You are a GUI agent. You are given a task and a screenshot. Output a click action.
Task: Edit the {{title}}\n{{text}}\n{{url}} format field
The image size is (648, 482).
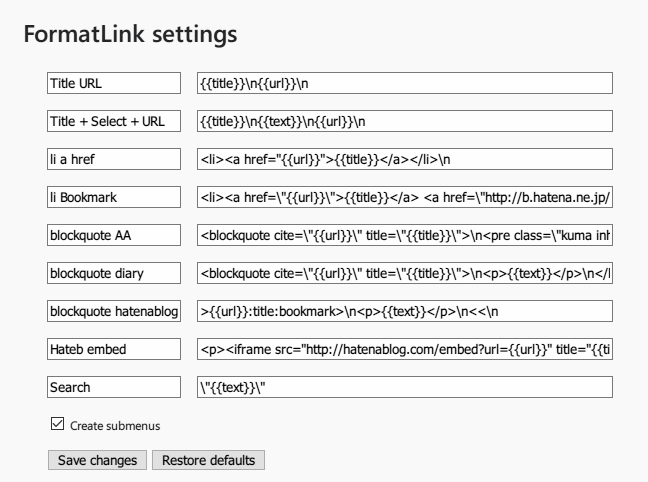405,121
